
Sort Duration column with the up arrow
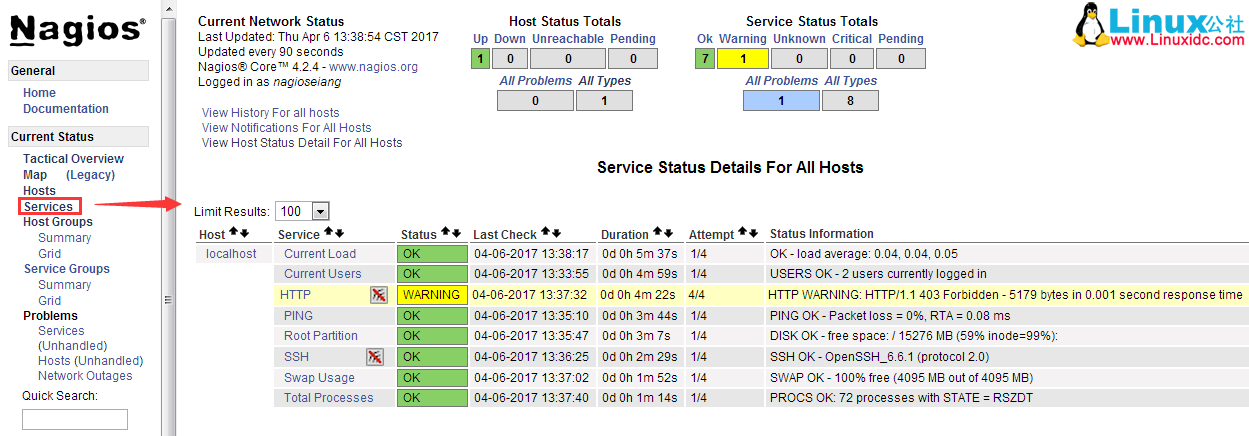click(x=659, y=235)
